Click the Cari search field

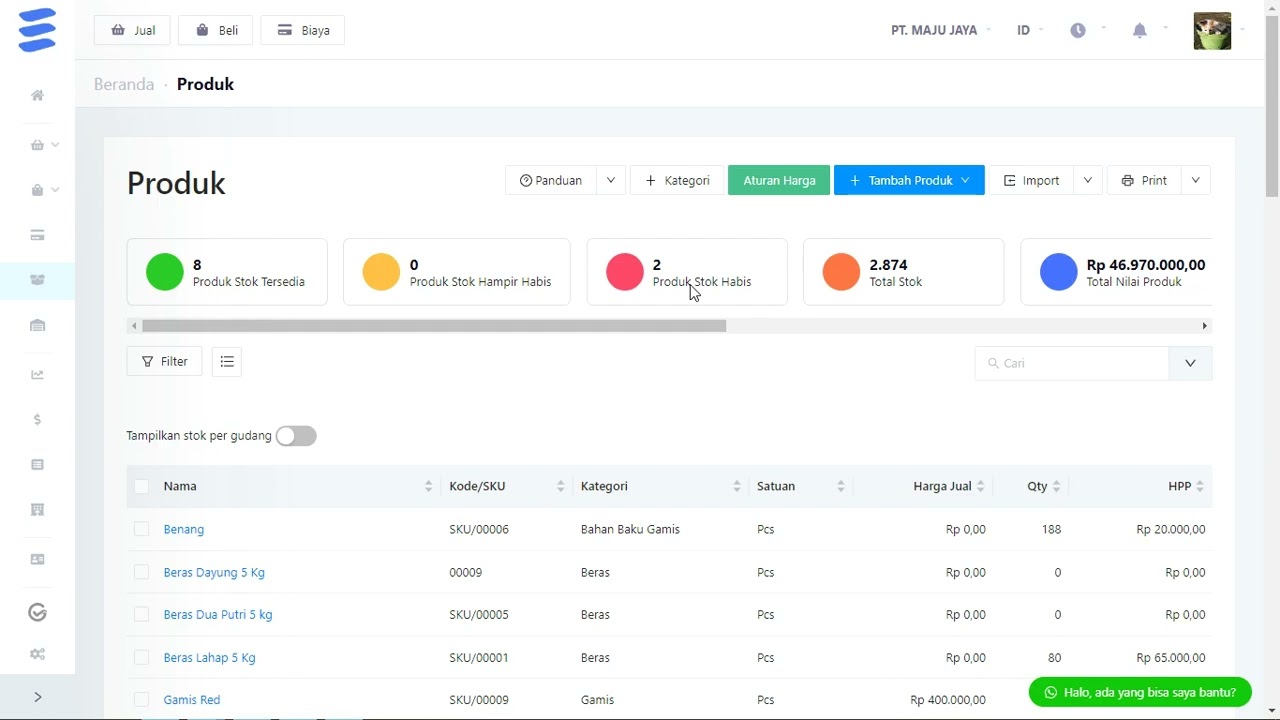(x=1072, y=363)
